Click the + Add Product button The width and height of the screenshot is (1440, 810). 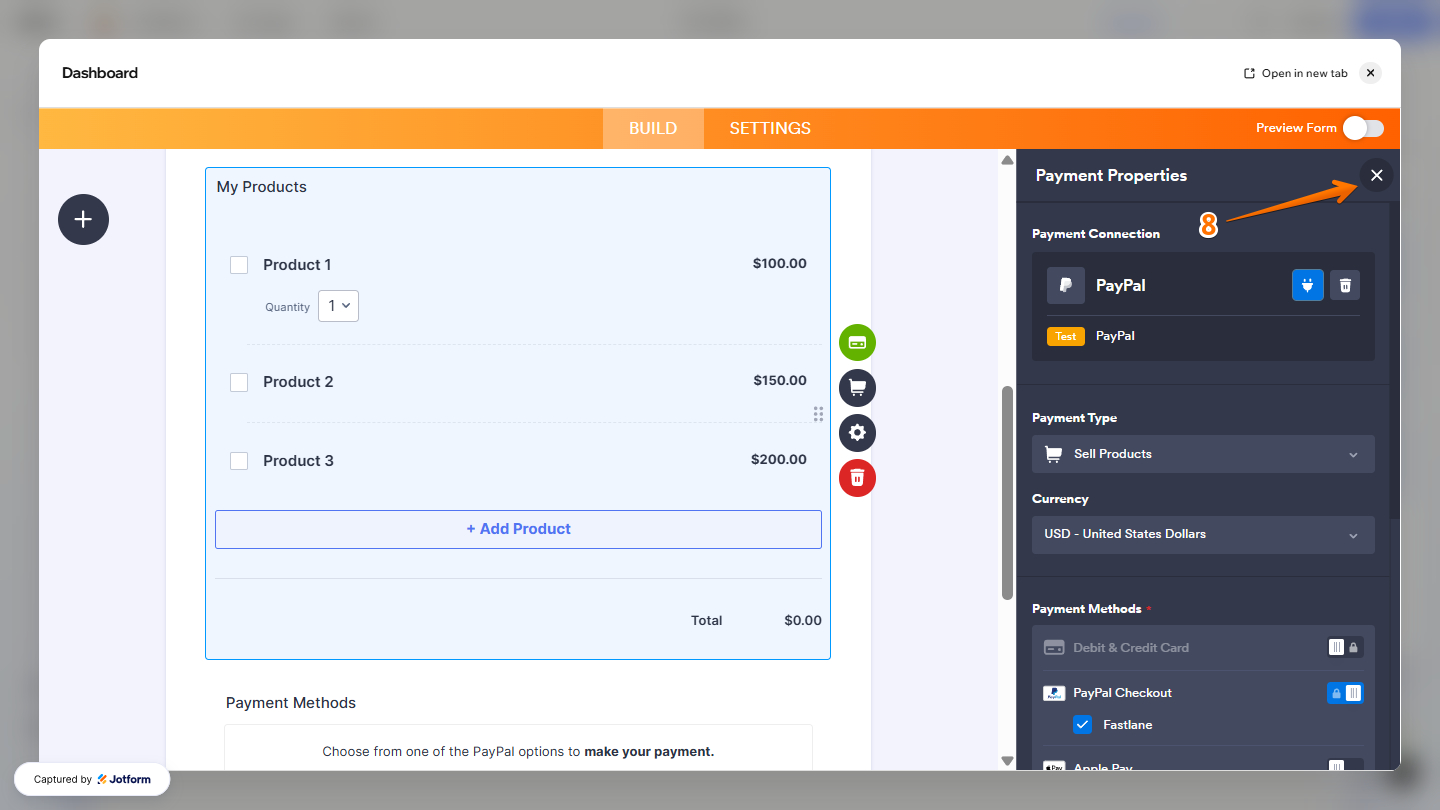click(x=518, y=529)
